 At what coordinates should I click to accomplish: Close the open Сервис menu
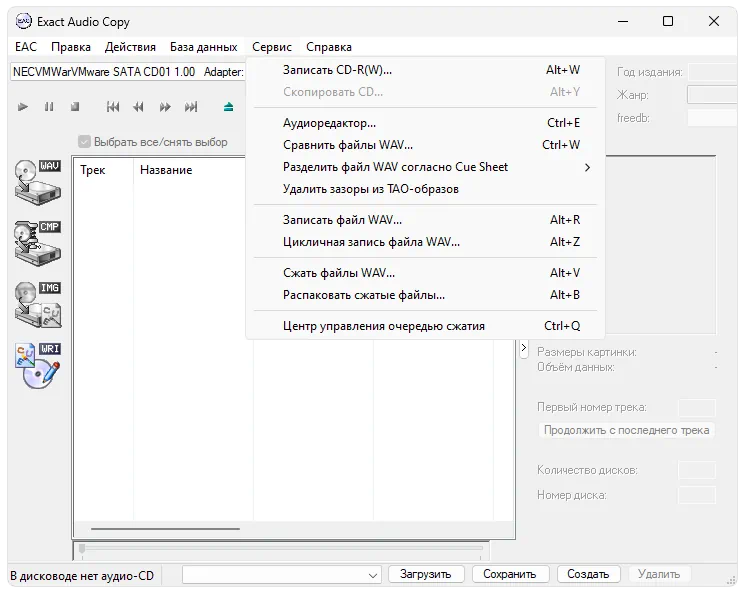pyautogui.click(x=272, y=47)
